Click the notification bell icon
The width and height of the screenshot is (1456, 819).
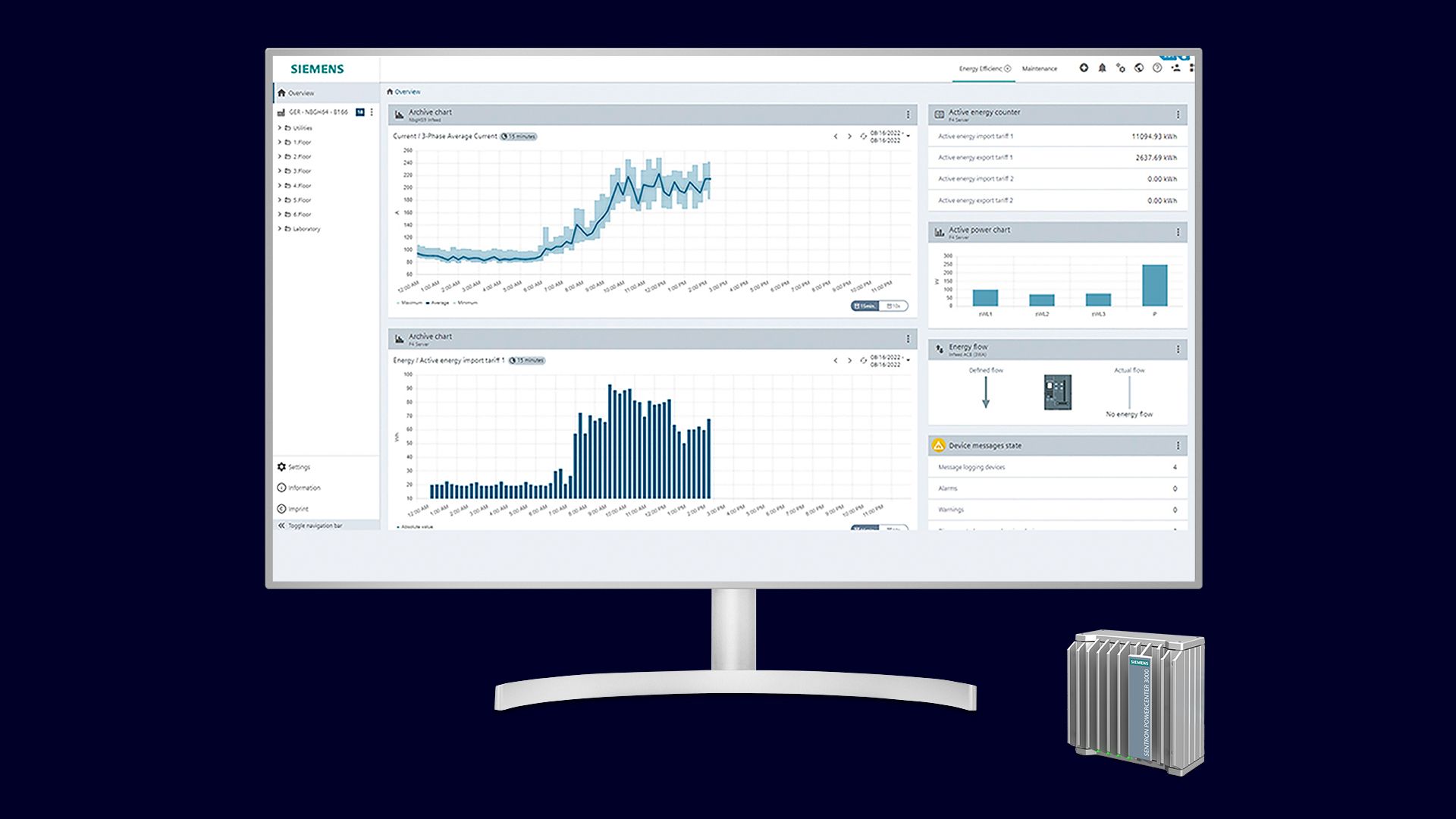pyautogui.click(x=1102, y=68)
